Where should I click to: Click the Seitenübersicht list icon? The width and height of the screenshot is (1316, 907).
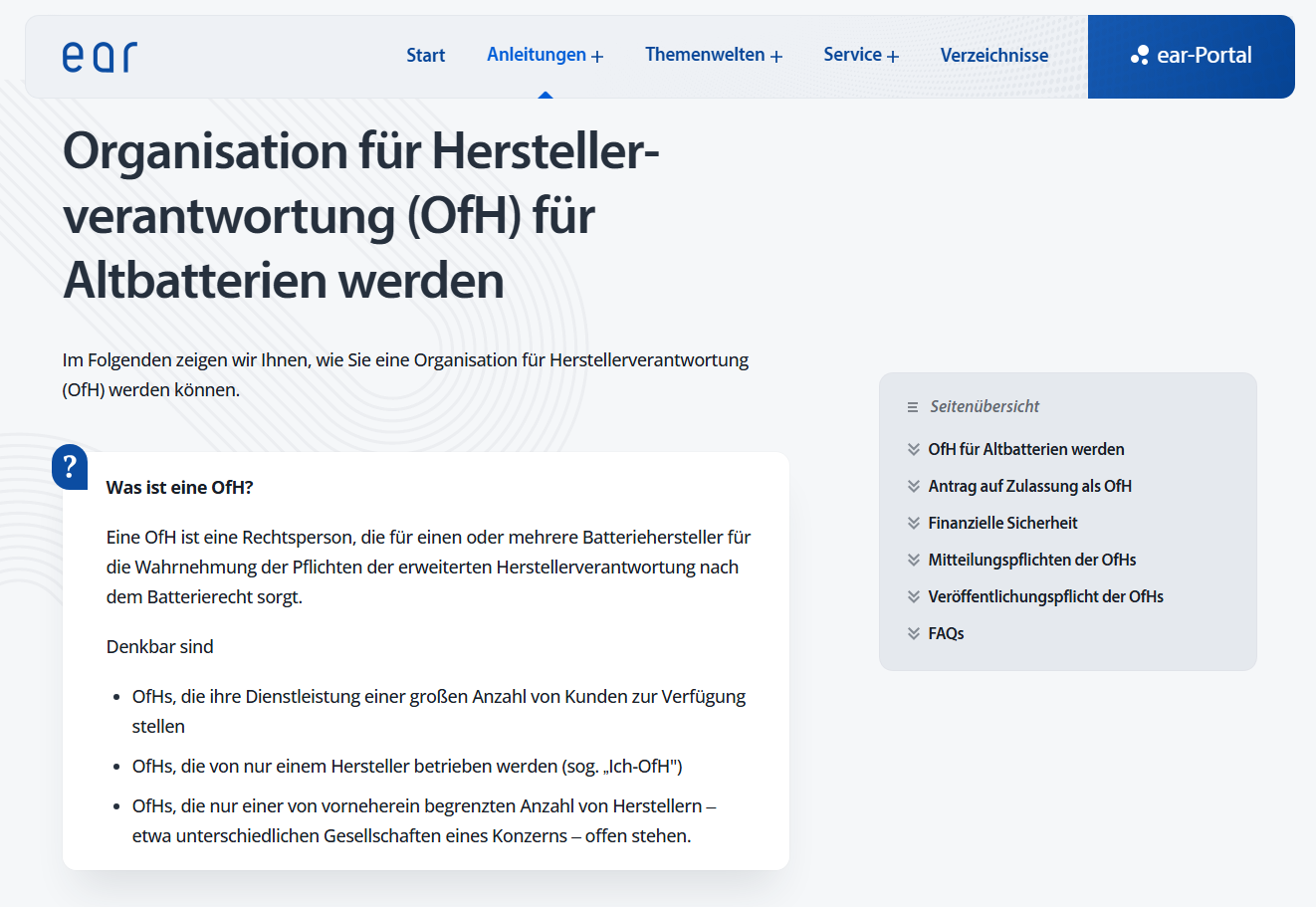click(913, 407)
